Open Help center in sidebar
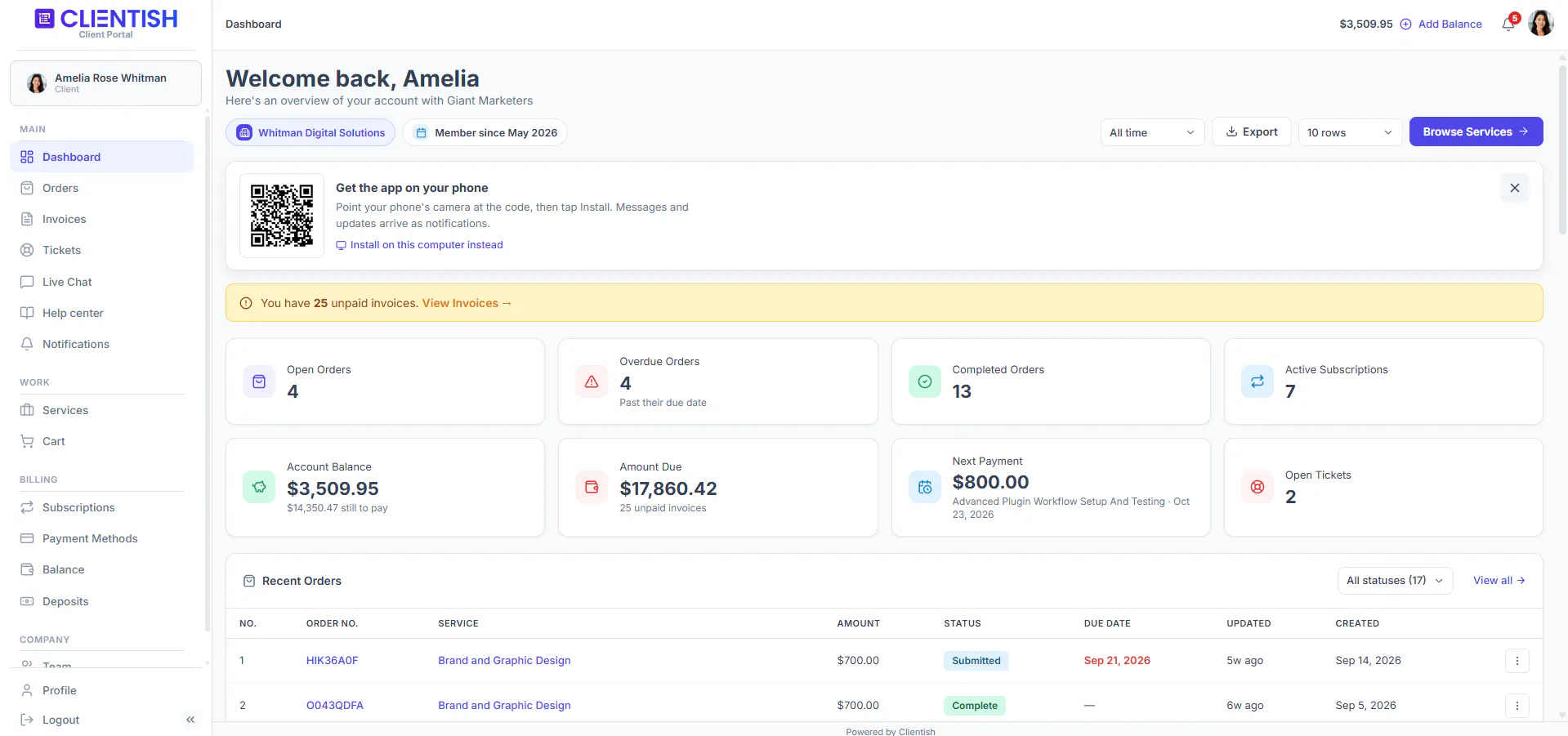This screenshot has height=736, width=1568. click(101, 313)
